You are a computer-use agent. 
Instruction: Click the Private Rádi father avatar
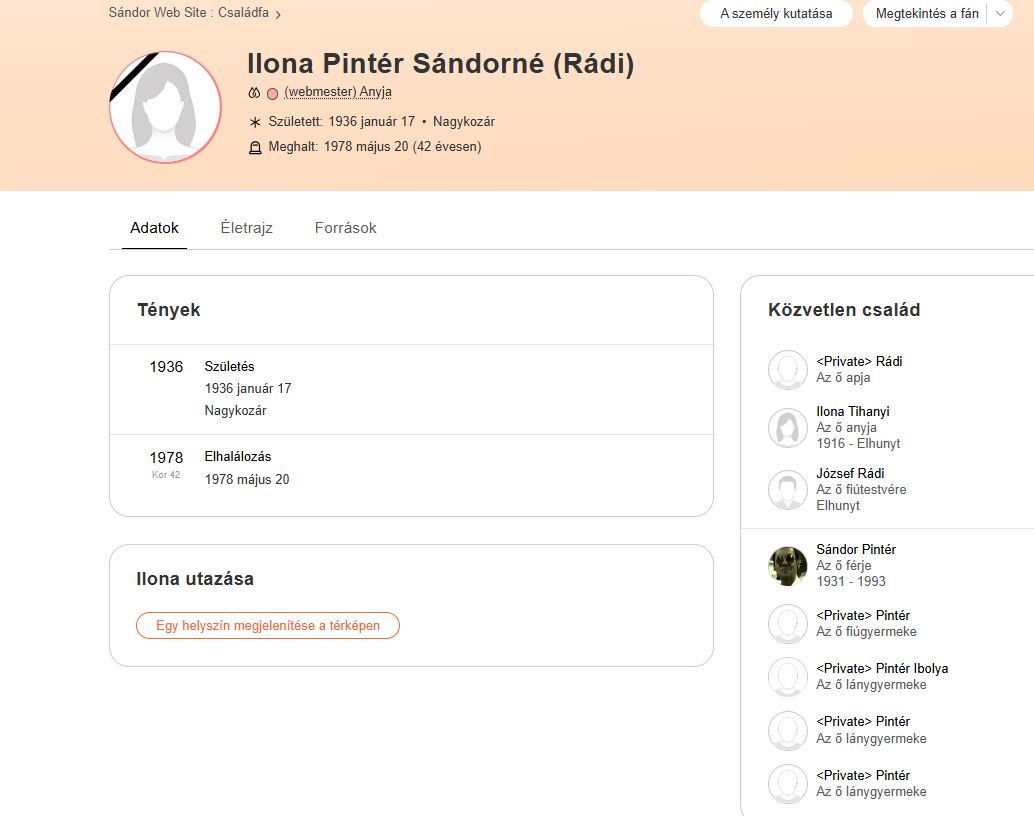tap(788, 370)
